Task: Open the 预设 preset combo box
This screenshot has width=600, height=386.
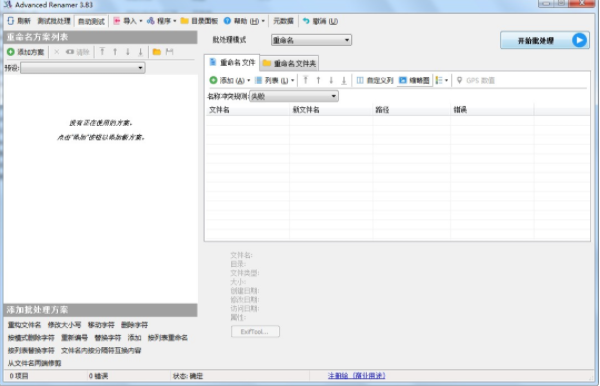Action: tap(83, 68)
